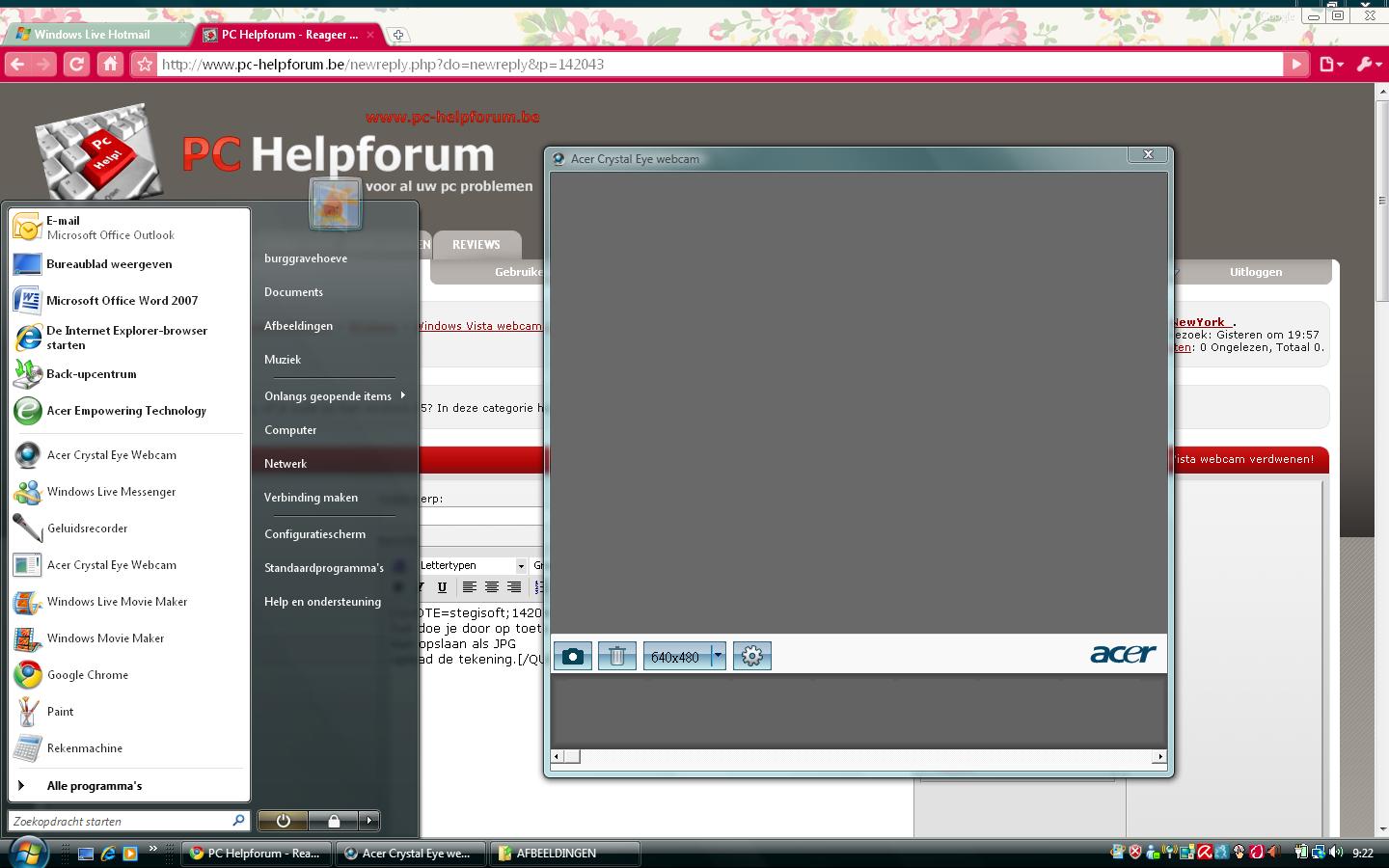Open Windows Live Movie Maker
1389x868 pixels.
(129, 602)
